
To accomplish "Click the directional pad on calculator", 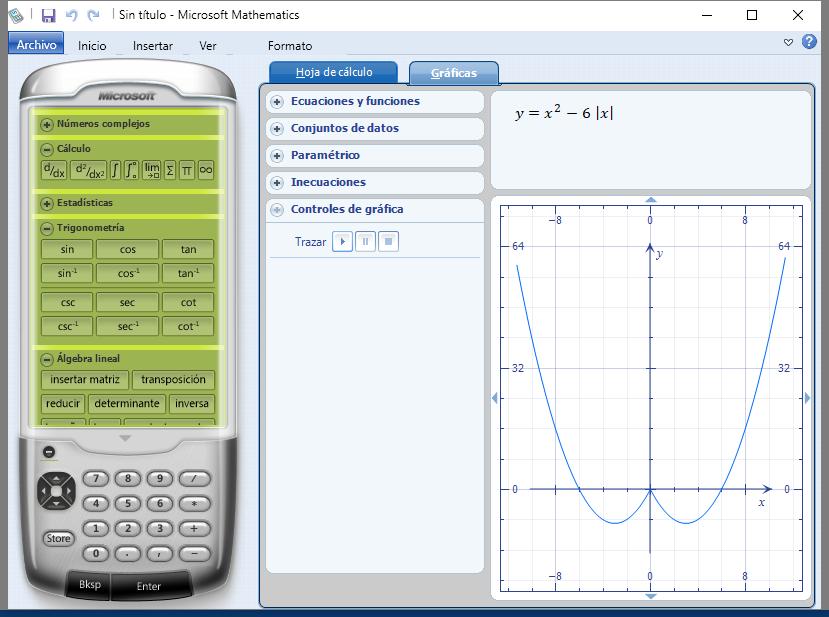I will [56, 491].
